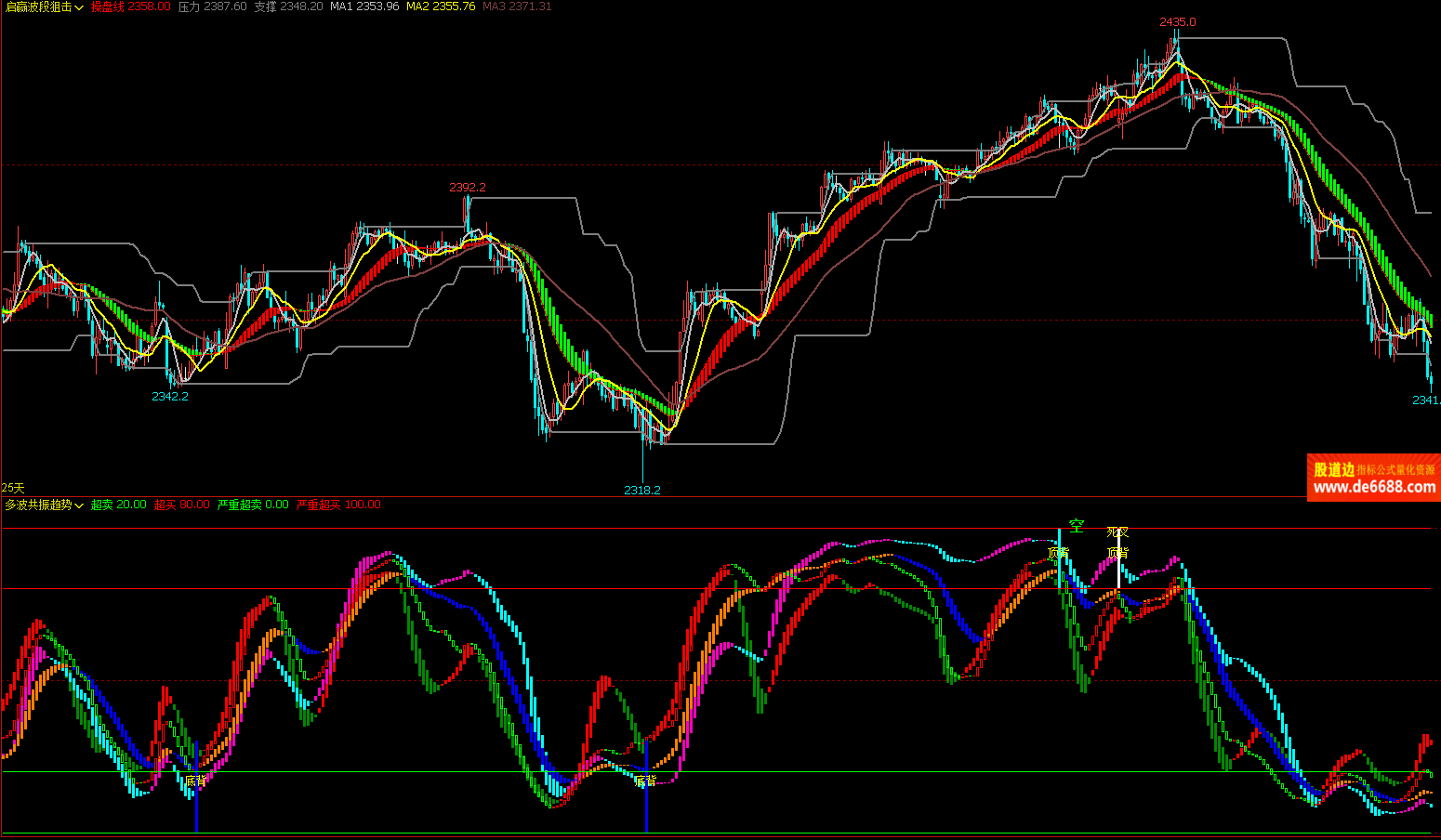Select the yellow MA2 2355.76 legend
The width and height of the screenshot is (1441, 840).
pos(441,7)
